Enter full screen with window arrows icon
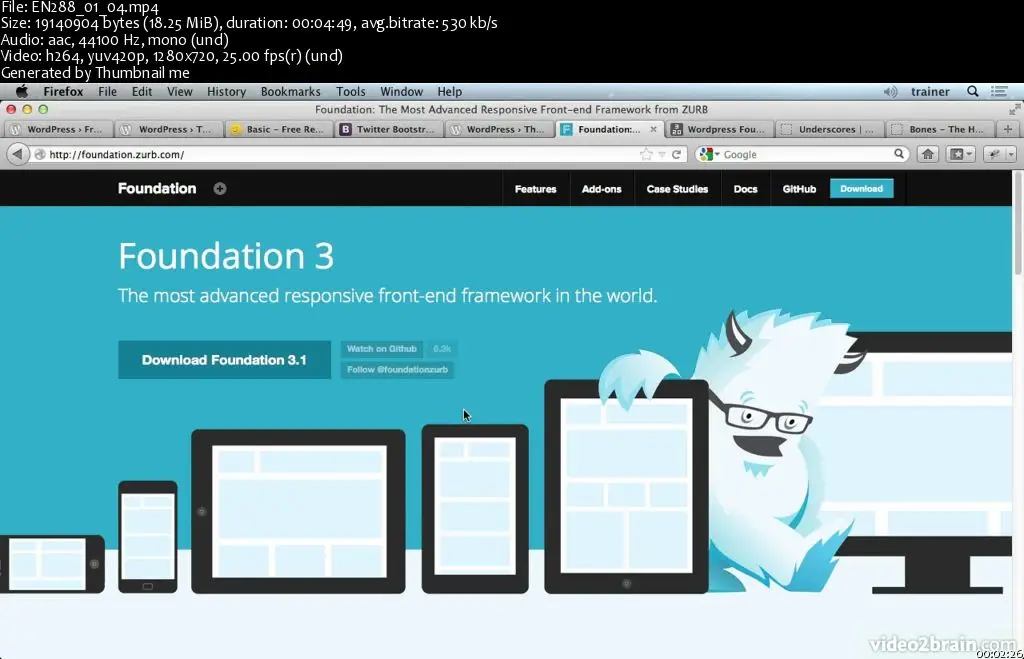This screenshot has height=659, width=1024. tap(1014, 109)
